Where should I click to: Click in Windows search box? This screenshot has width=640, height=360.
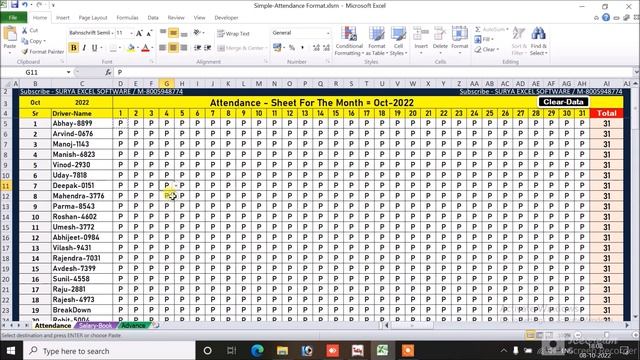click(110, 351)
